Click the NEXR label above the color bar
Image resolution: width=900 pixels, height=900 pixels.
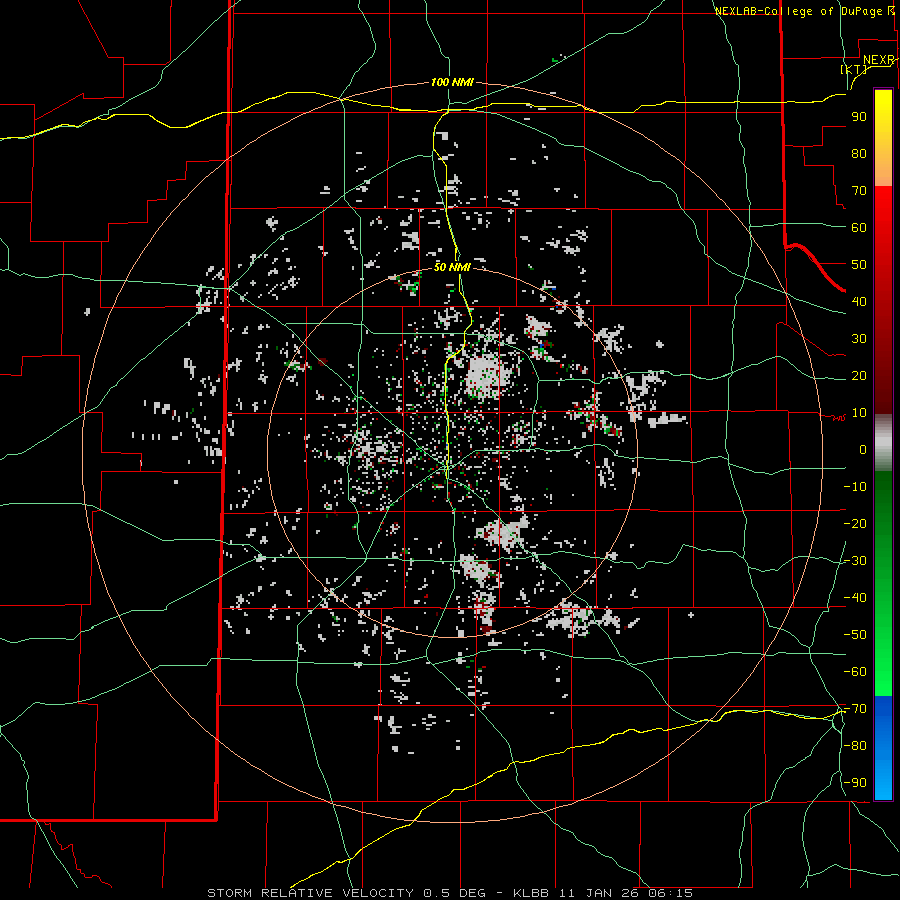[x=879, y=60]
